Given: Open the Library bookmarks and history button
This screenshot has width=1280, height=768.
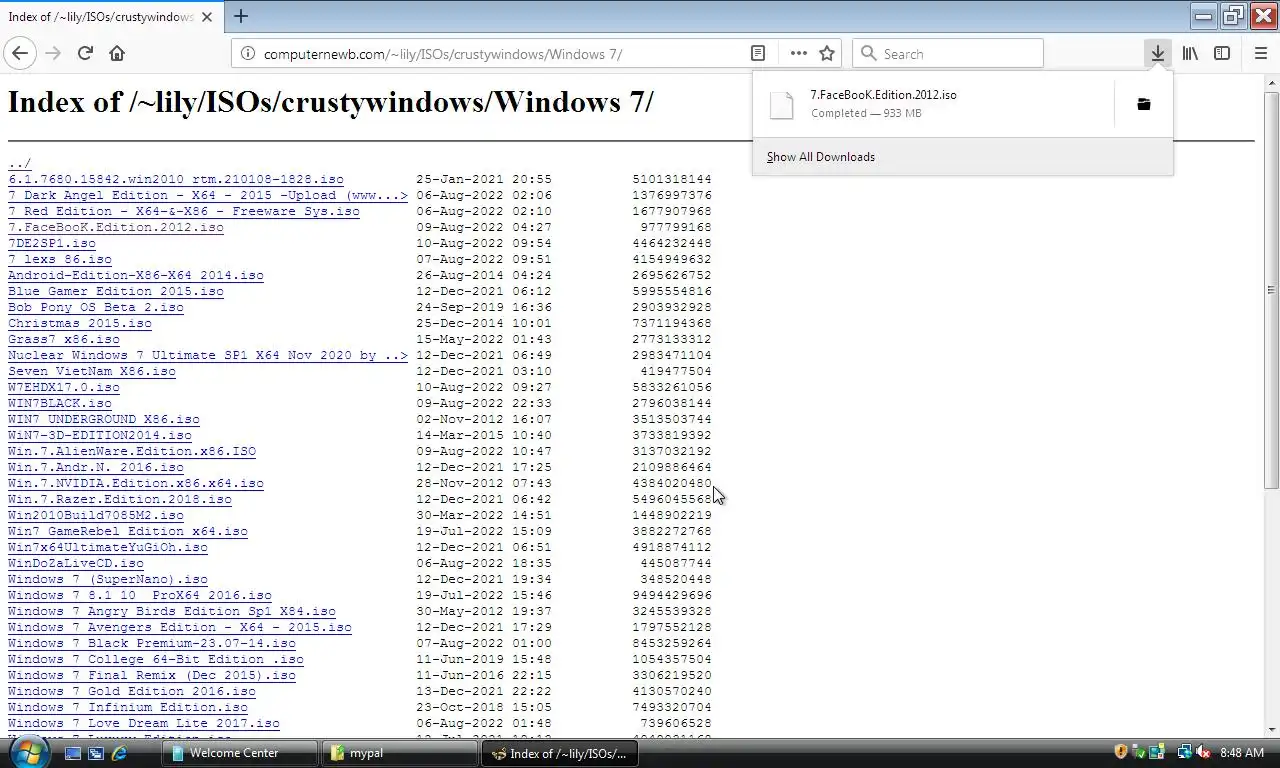Looking at the screenshot, I should tap(1190, 53).
